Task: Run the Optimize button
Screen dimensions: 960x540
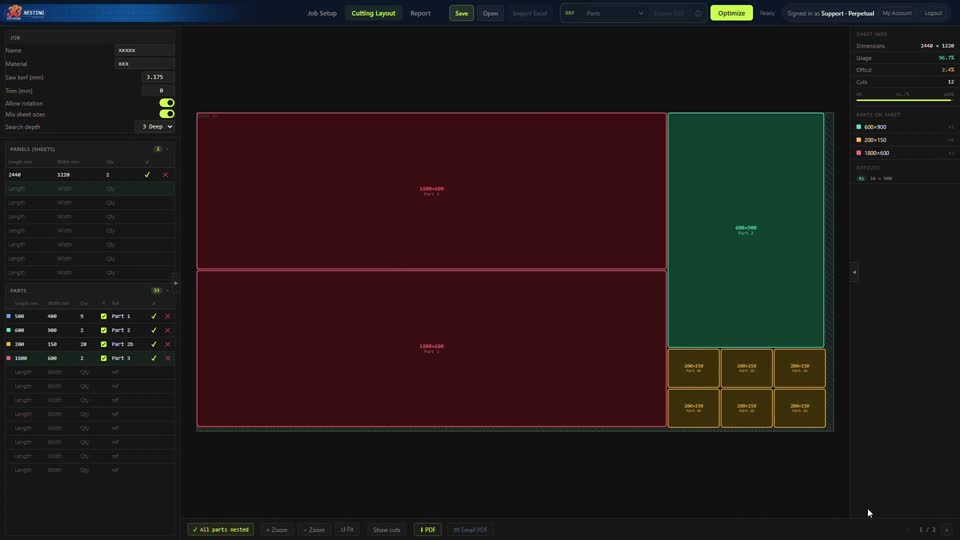Action: (x=732, y=13)
